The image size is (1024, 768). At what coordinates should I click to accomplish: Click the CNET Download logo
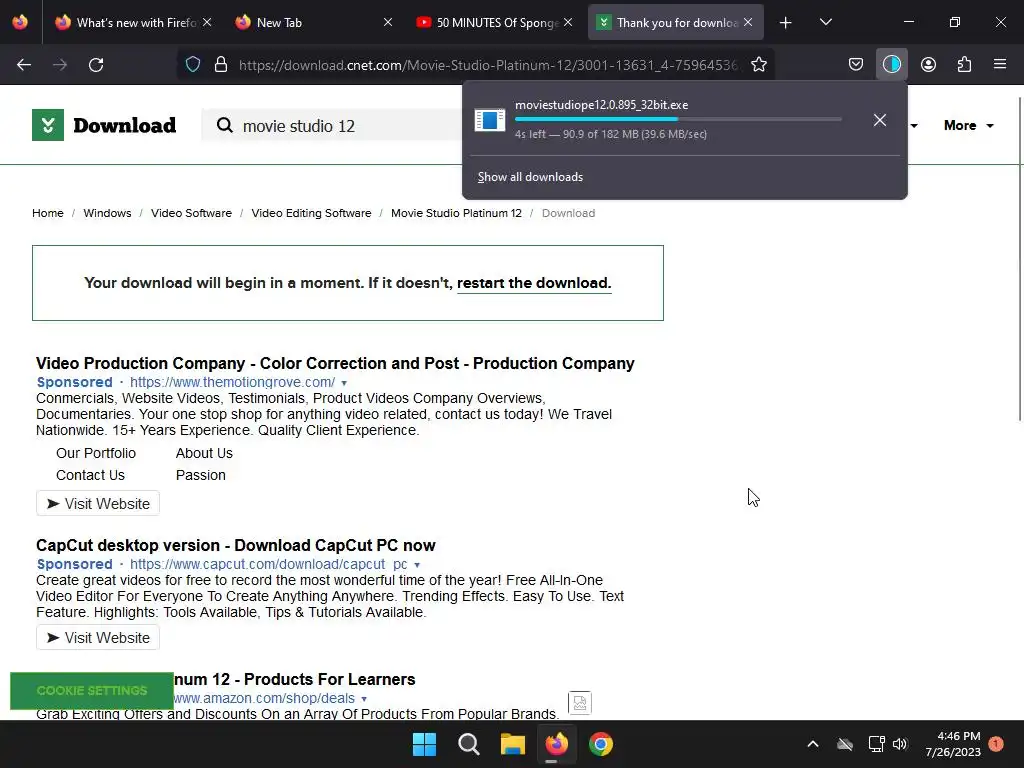tap(104, 125)
